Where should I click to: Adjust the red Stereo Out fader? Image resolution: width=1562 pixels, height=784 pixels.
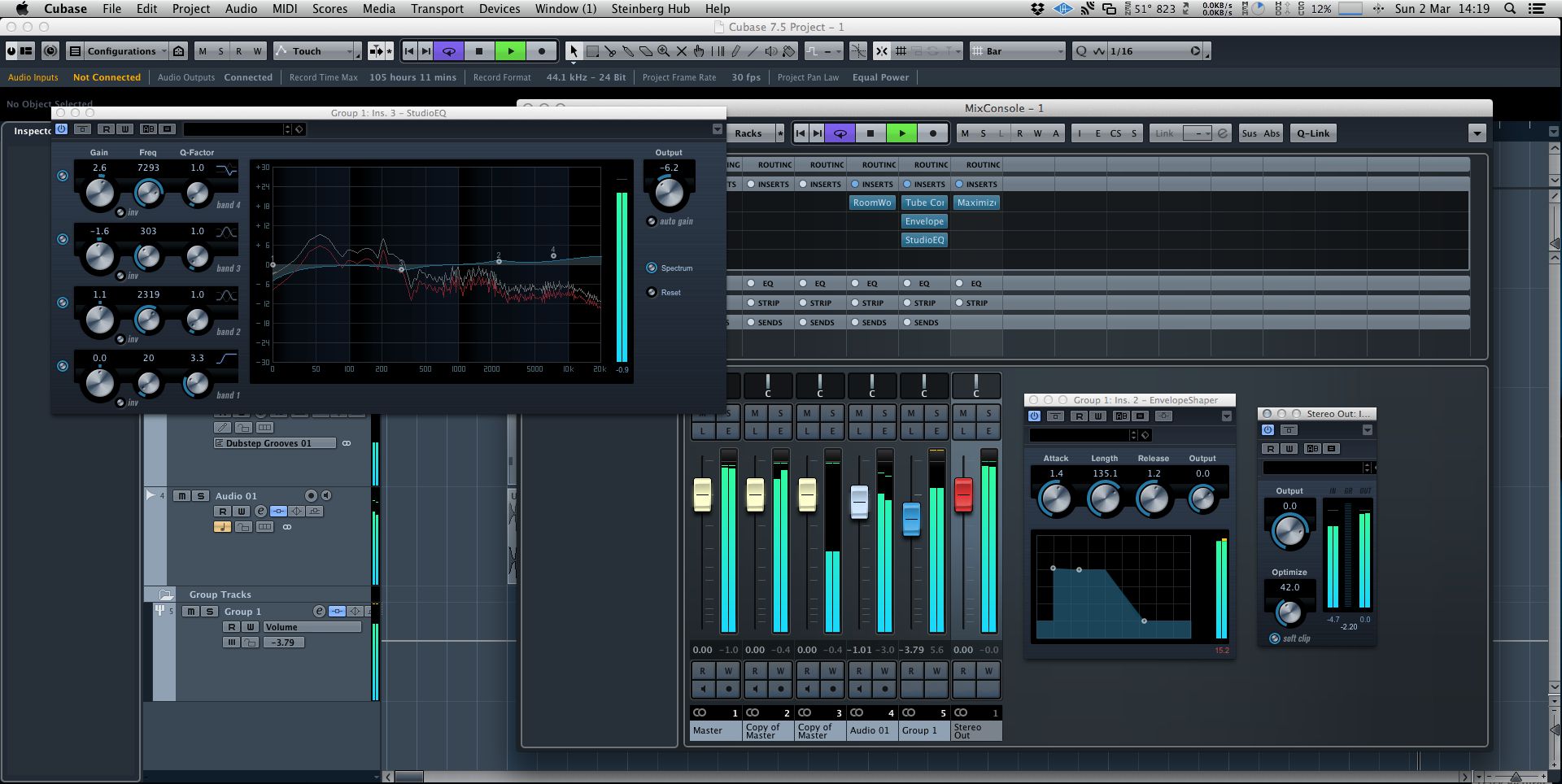pos(963,494)
